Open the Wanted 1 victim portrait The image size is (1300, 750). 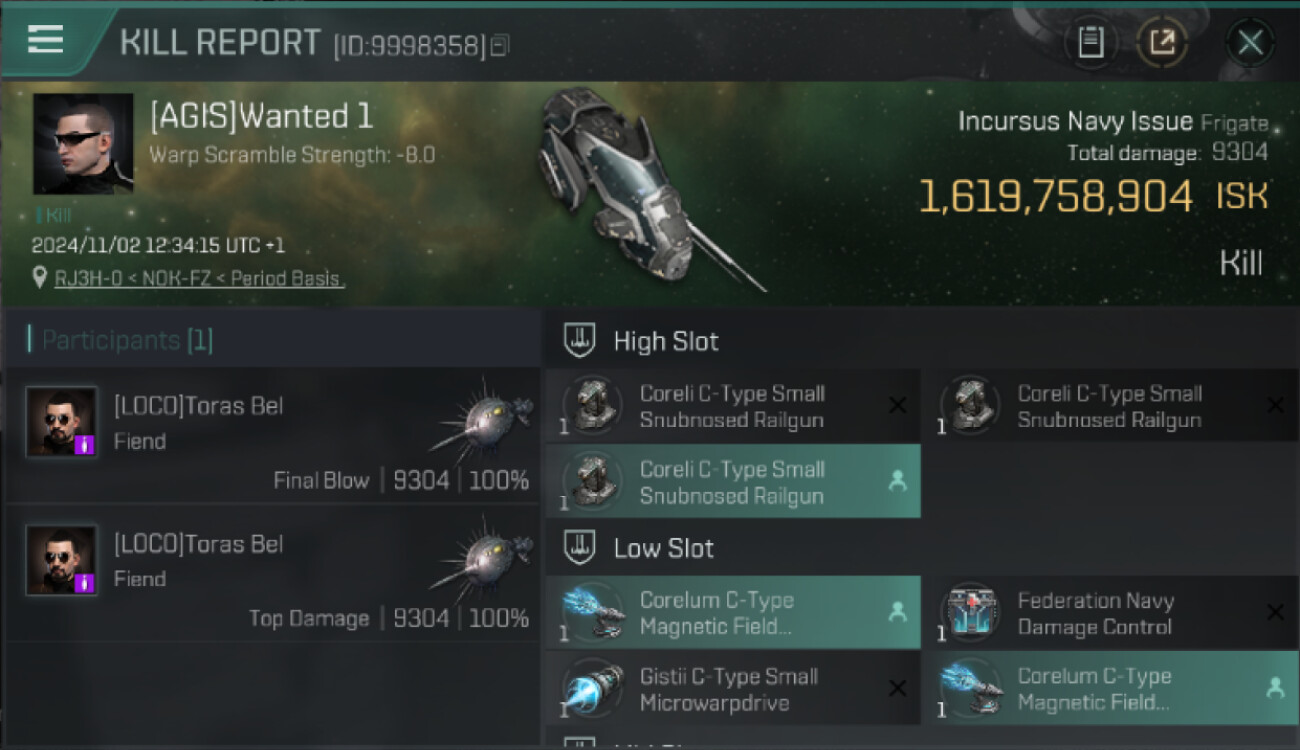(83, 144)
